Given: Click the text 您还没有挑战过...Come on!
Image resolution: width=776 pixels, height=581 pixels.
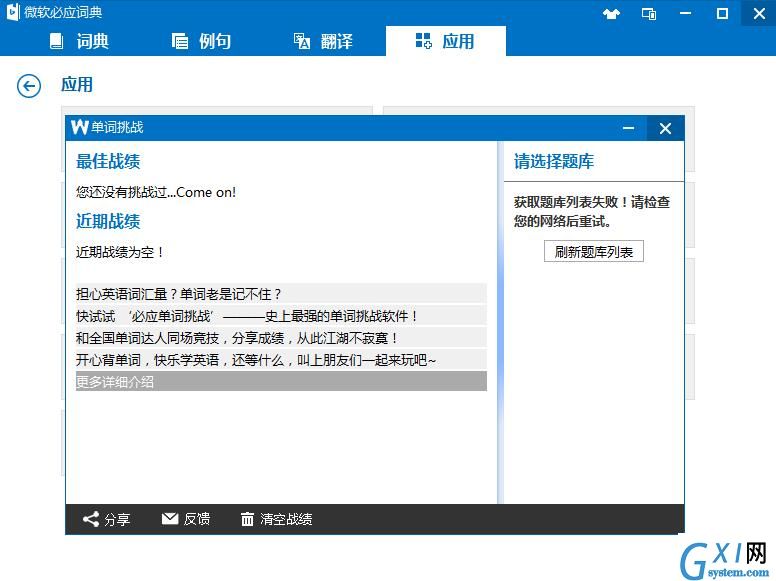Looking at the screenshot, I should click(156, 193).
